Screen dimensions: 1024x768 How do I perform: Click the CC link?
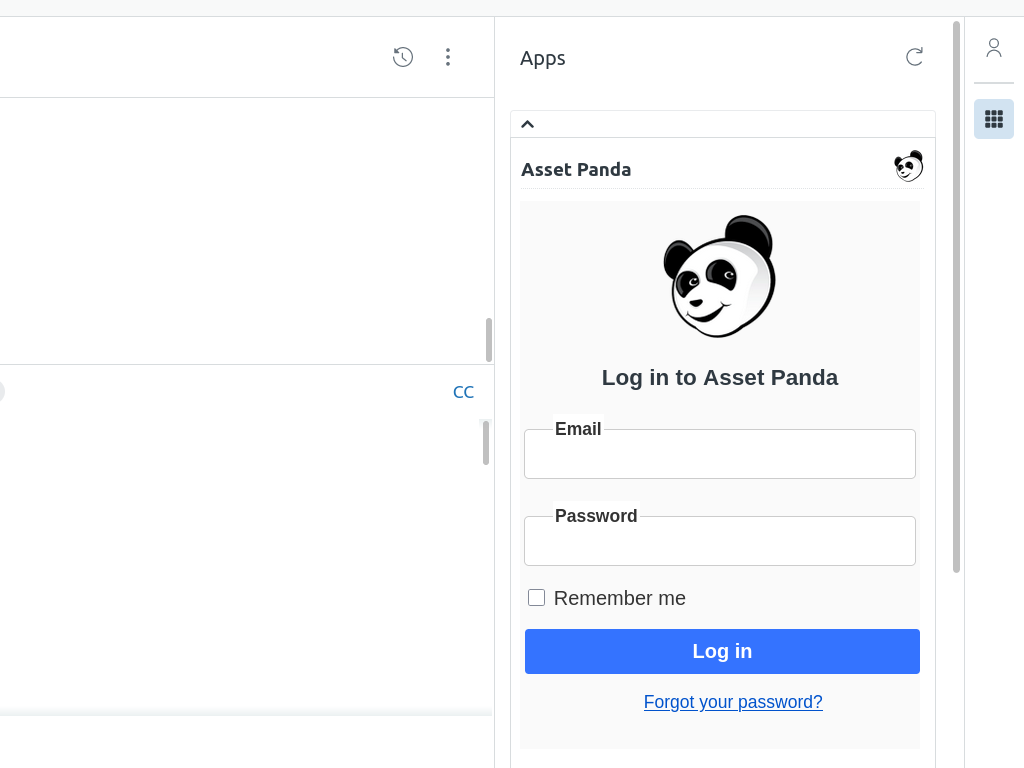[x=463, y=392]
